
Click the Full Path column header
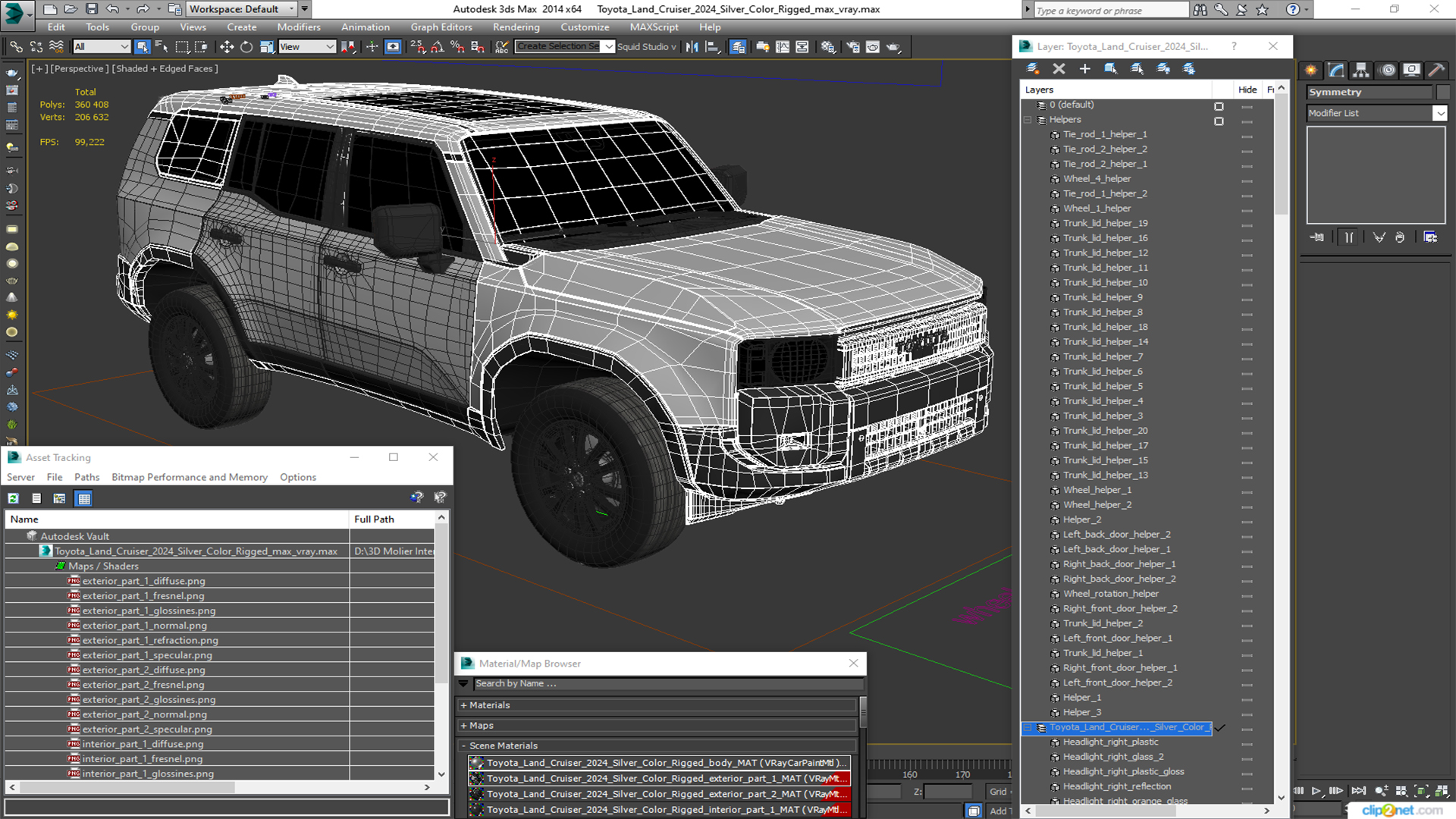[391, 519]
